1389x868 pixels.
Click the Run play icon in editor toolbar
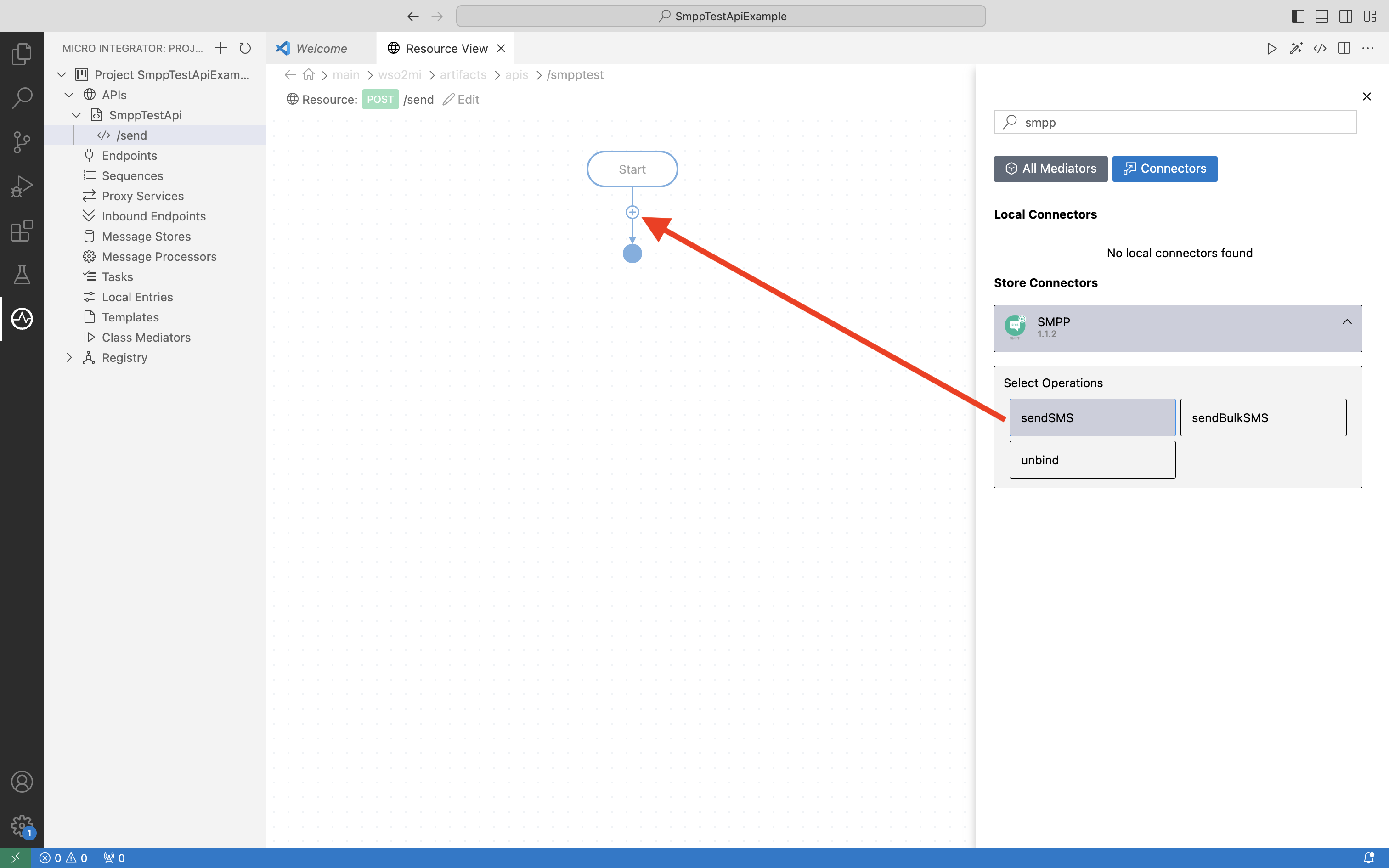(1272, 48)
